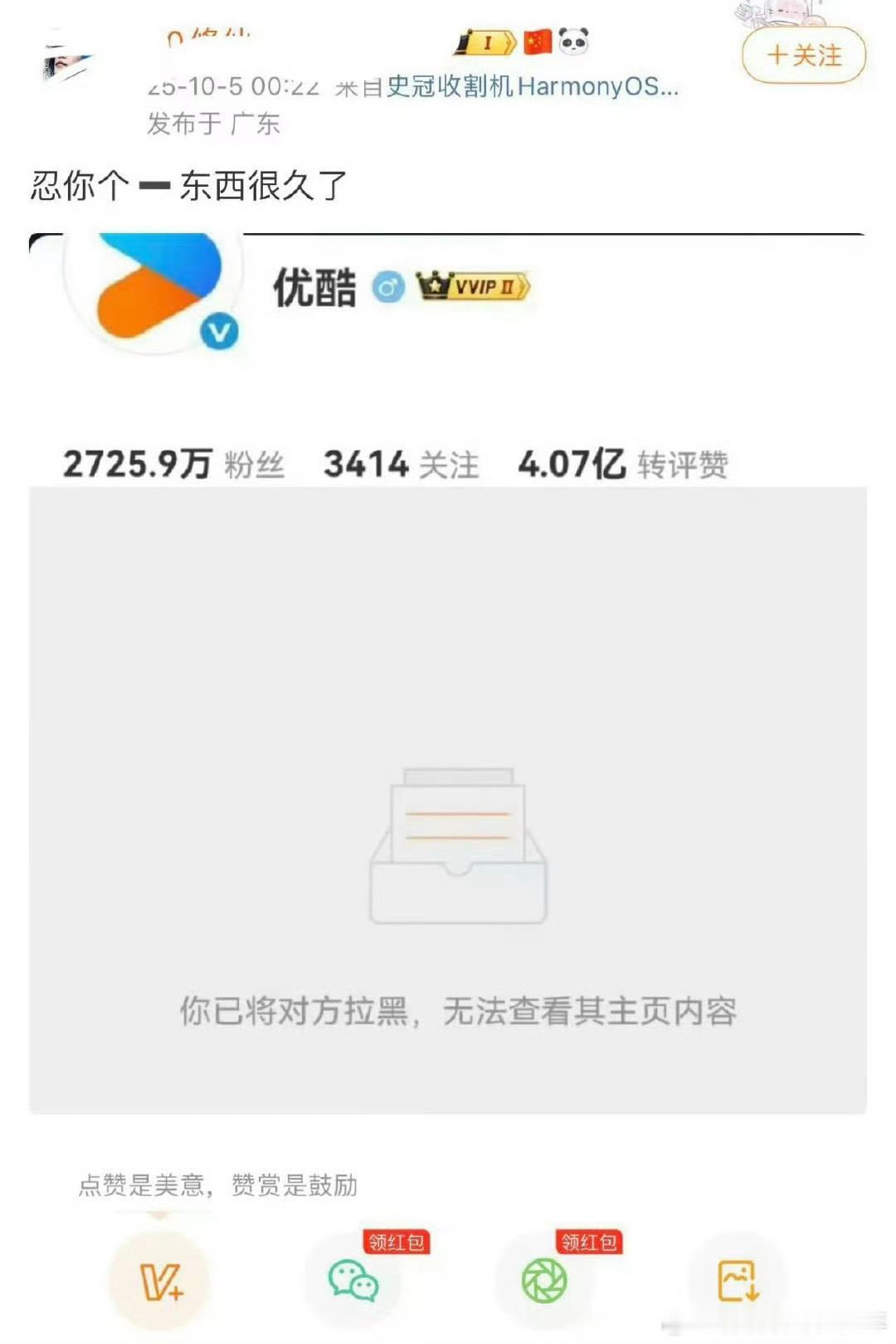View the 4.07亿 转评赞 statistic

[623, 464]
